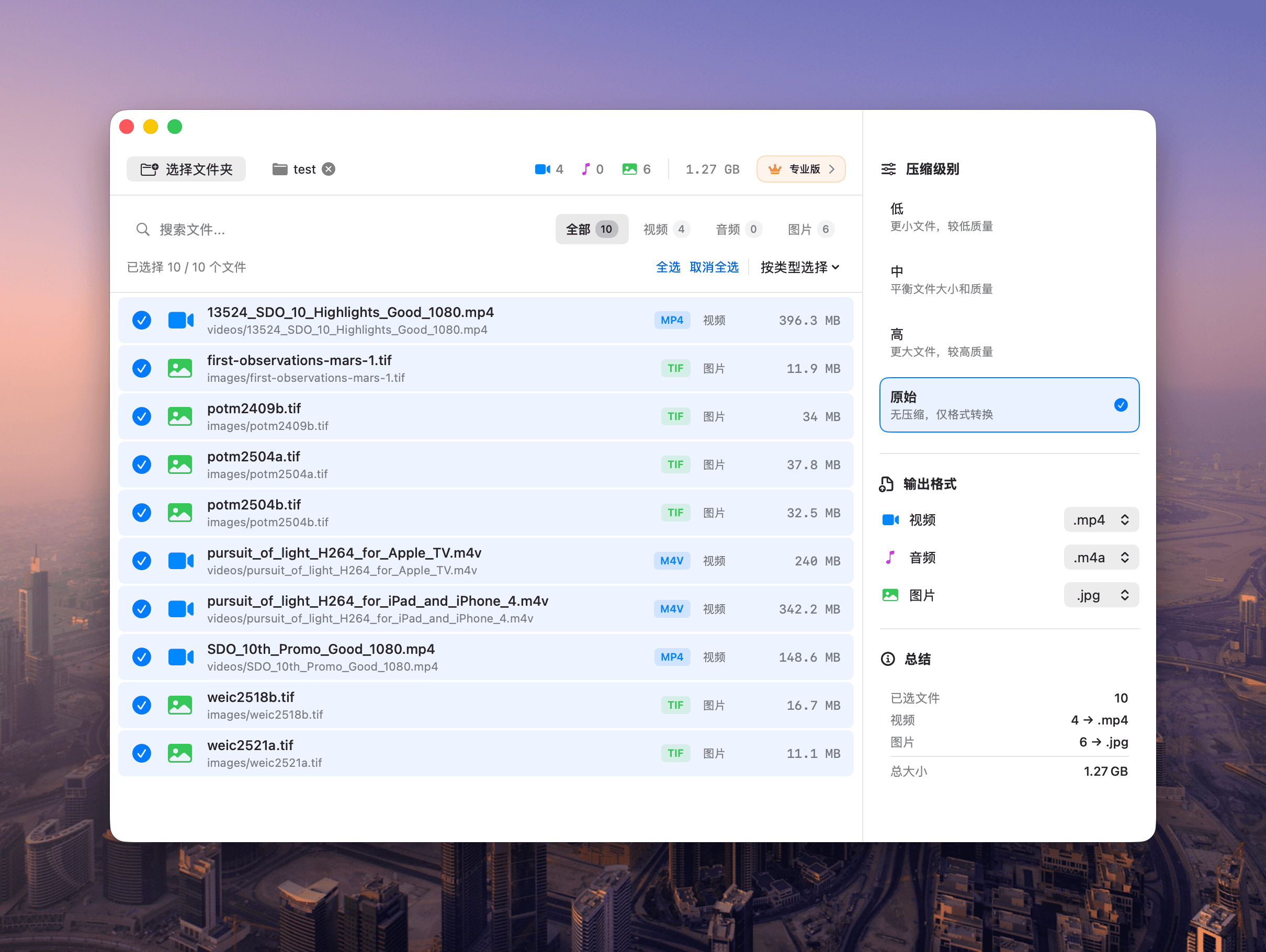Screen dimensions: 1266x952
Task: Uncheck potm2504a.tif
Action: tap(142, 464)
